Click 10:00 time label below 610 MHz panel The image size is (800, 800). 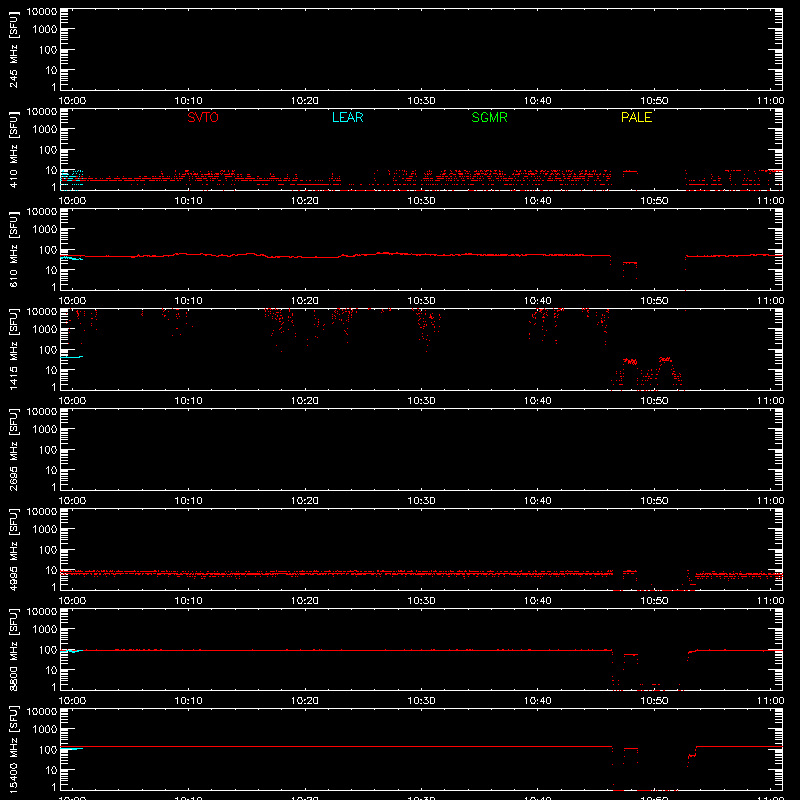[x=72, y=301]
